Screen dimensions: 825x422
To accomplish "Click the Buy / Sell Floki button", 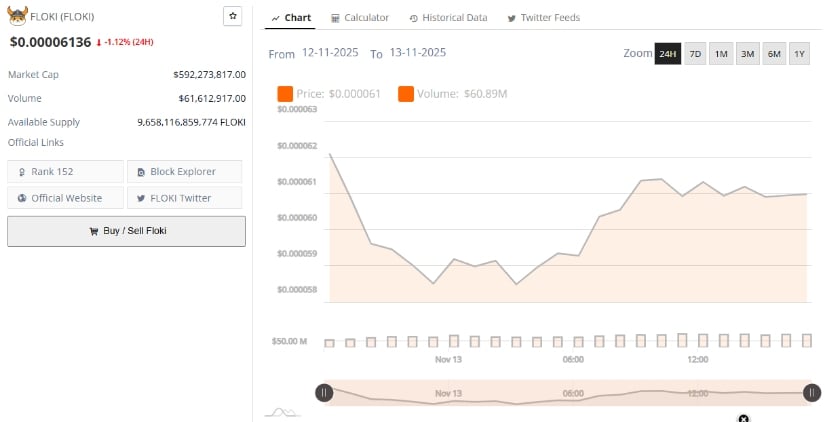I will [126, 231].
